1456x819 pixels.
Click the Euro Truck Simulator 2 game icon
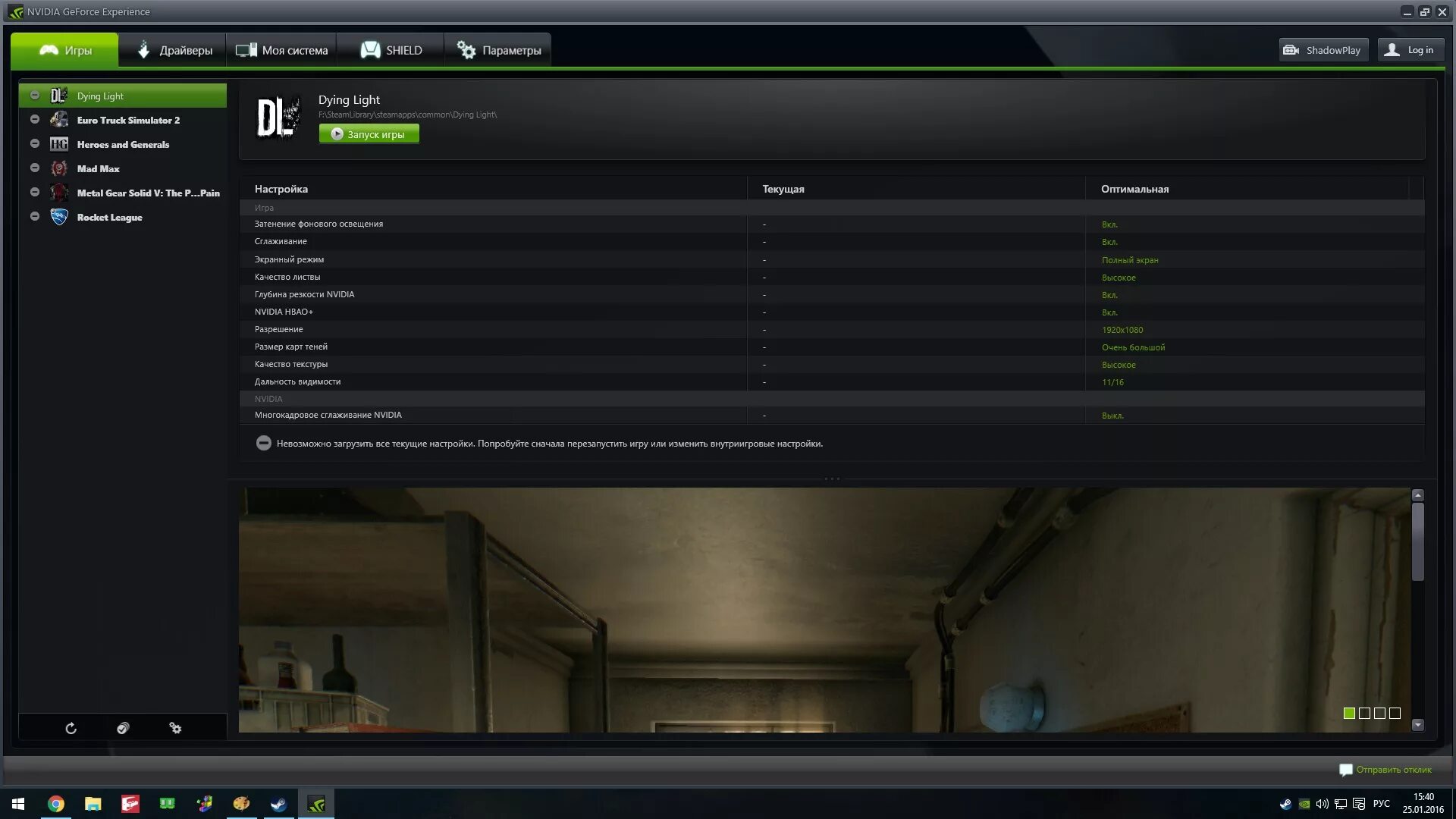pyautogui.click(x=58, y=120)
